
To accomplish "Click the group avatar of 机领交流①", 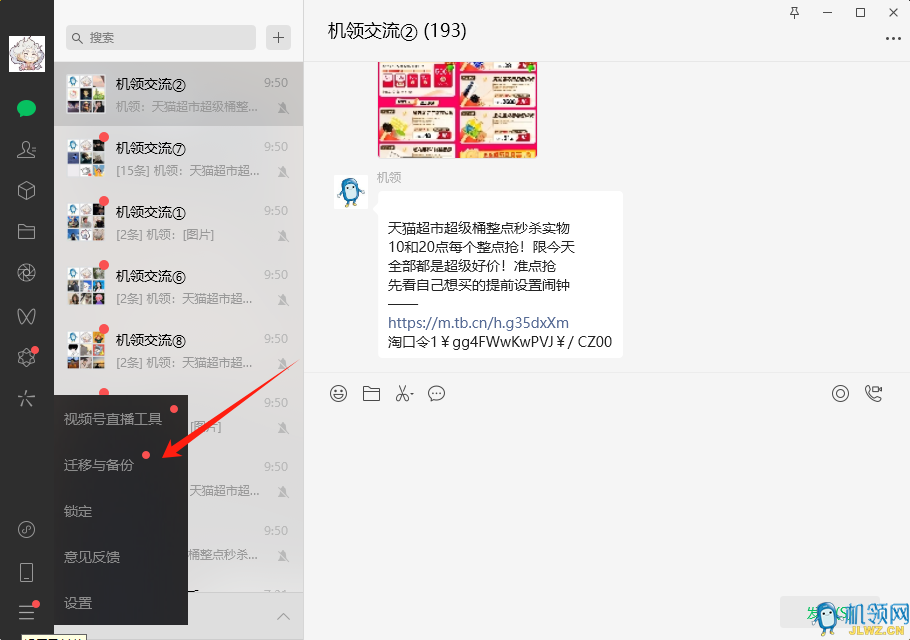I will click(86, 222).
